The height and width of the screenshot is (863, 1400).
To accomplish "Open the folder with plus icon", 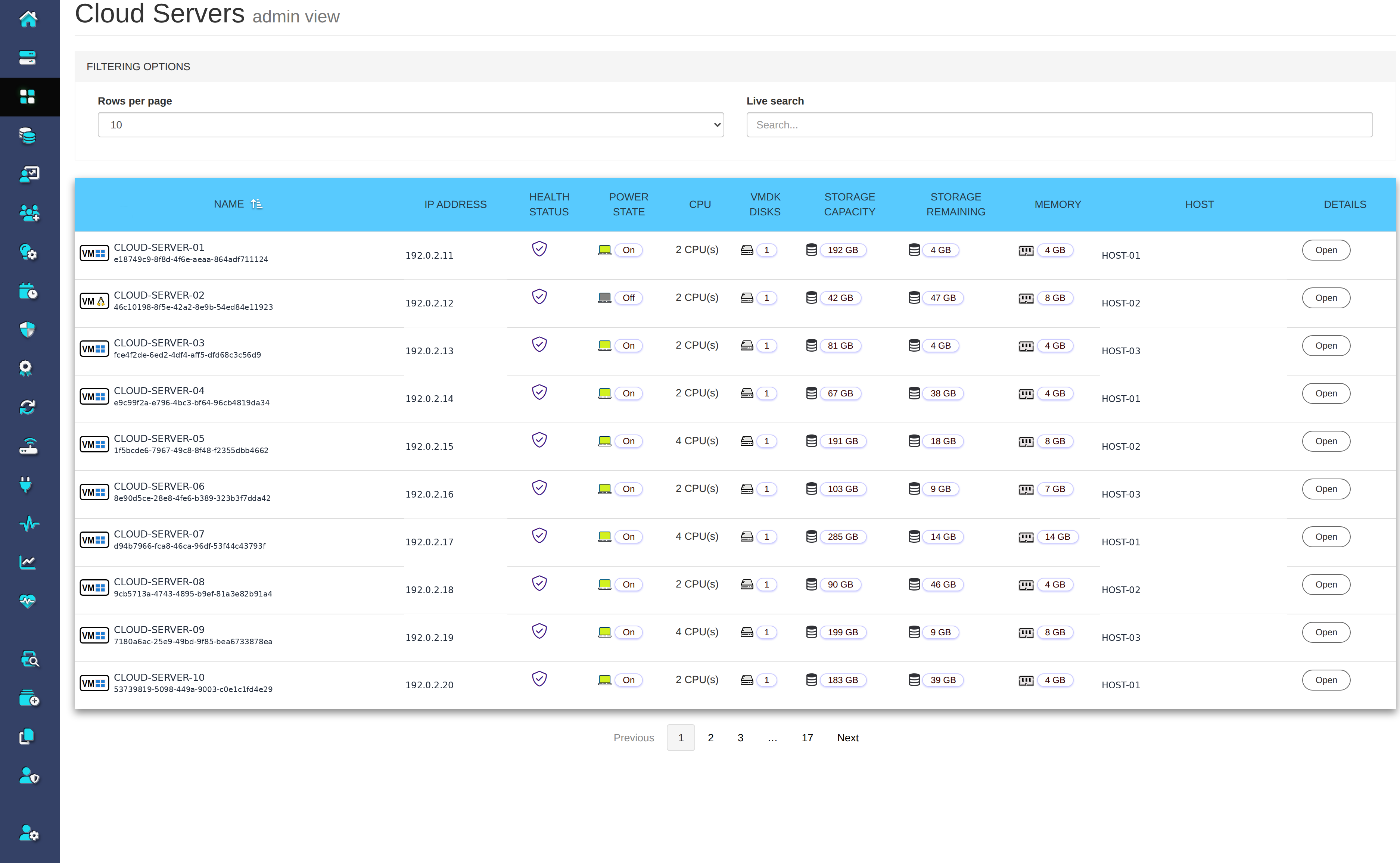I will [x=29, y=698].
